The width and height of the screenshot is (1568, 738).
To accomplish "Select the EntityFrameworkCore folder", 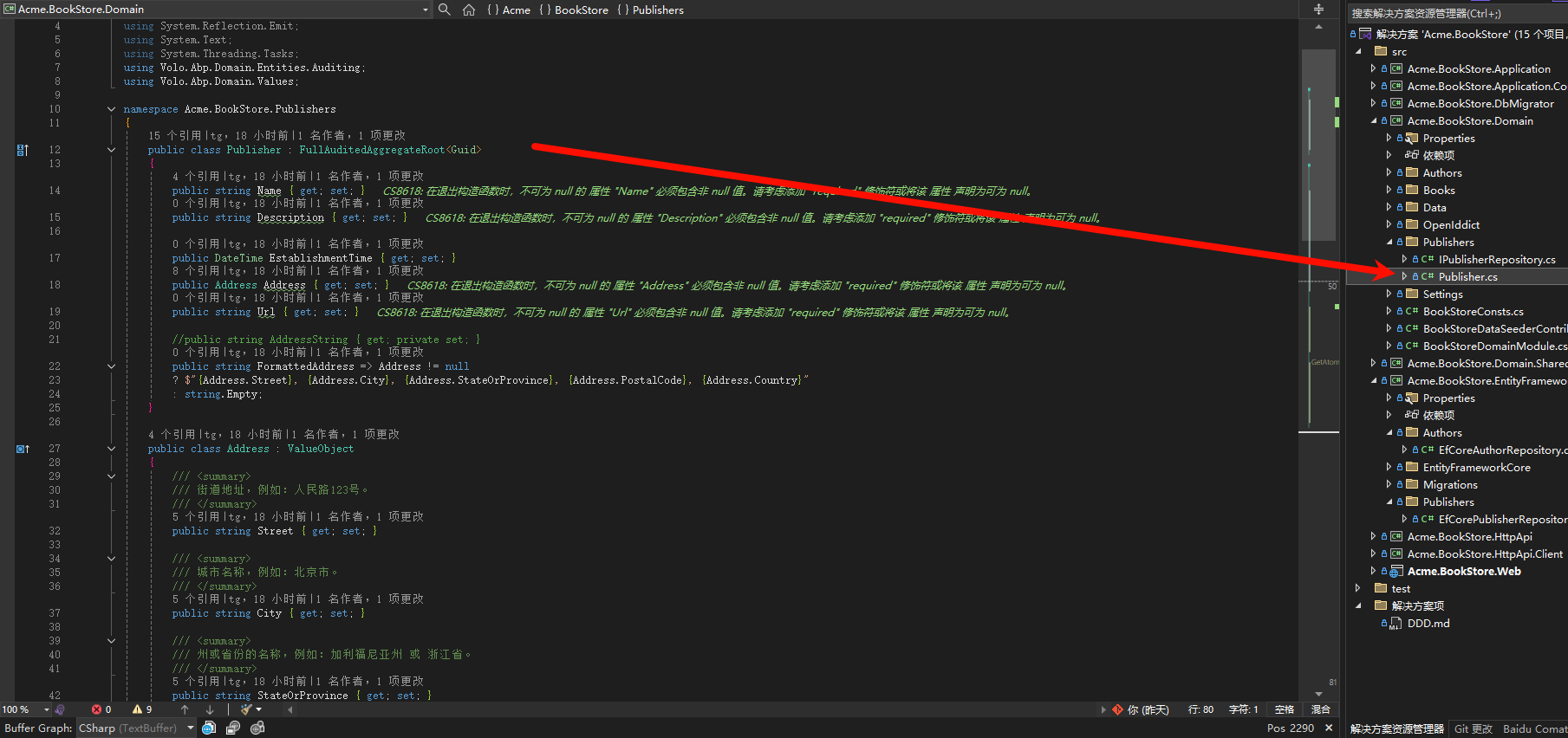I will pos(1476,467).
